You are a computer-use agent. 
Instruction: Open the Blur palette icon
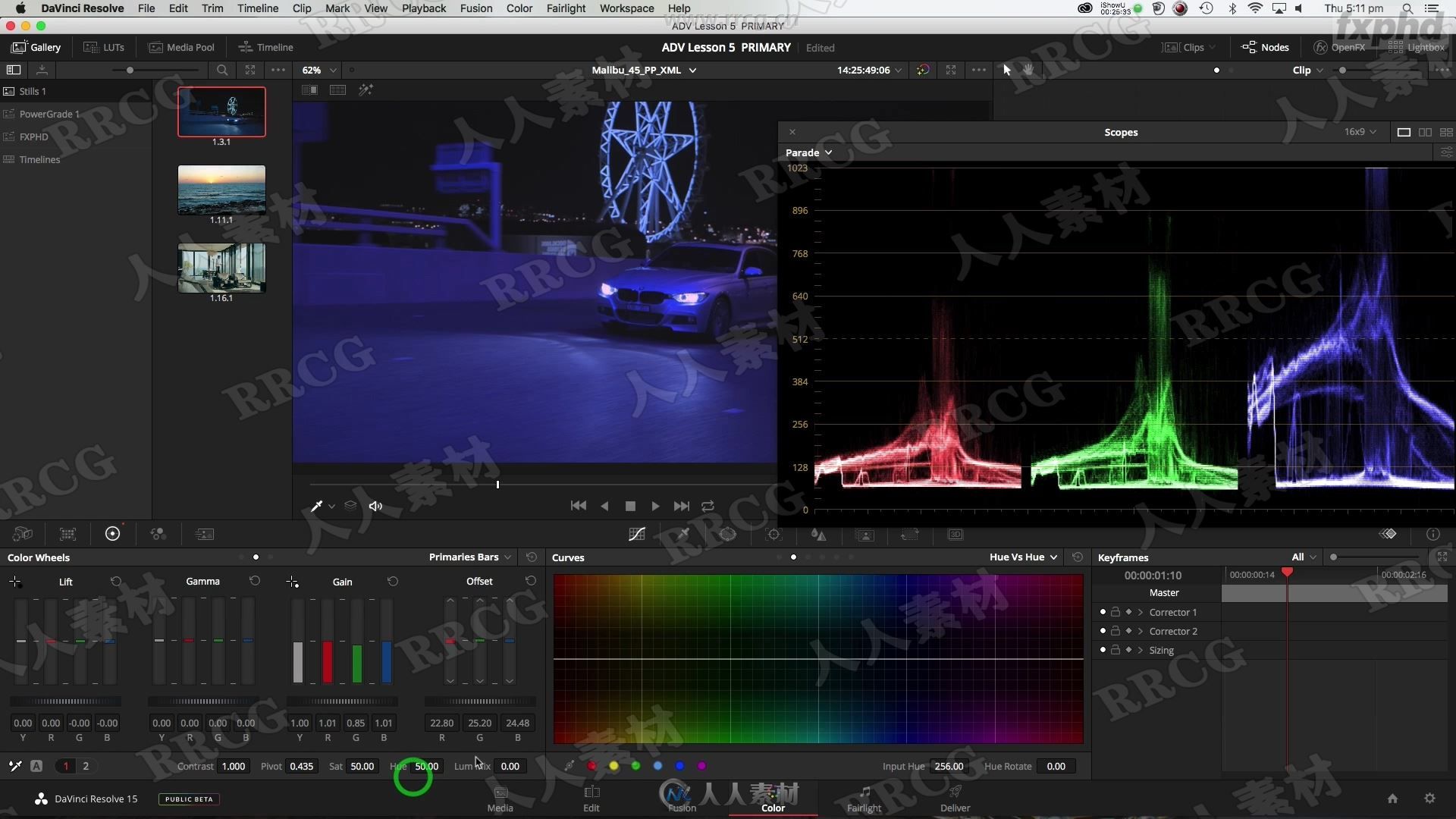819,534
